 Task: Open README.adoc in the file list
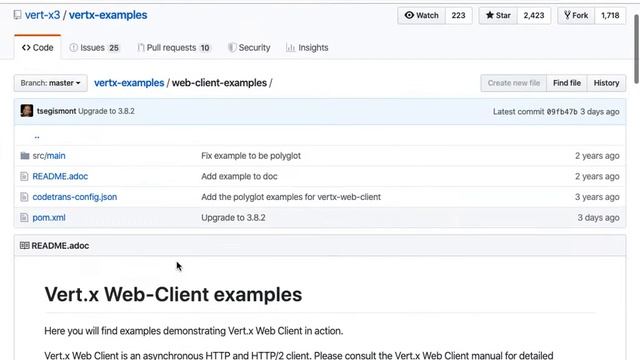point(60,176)
